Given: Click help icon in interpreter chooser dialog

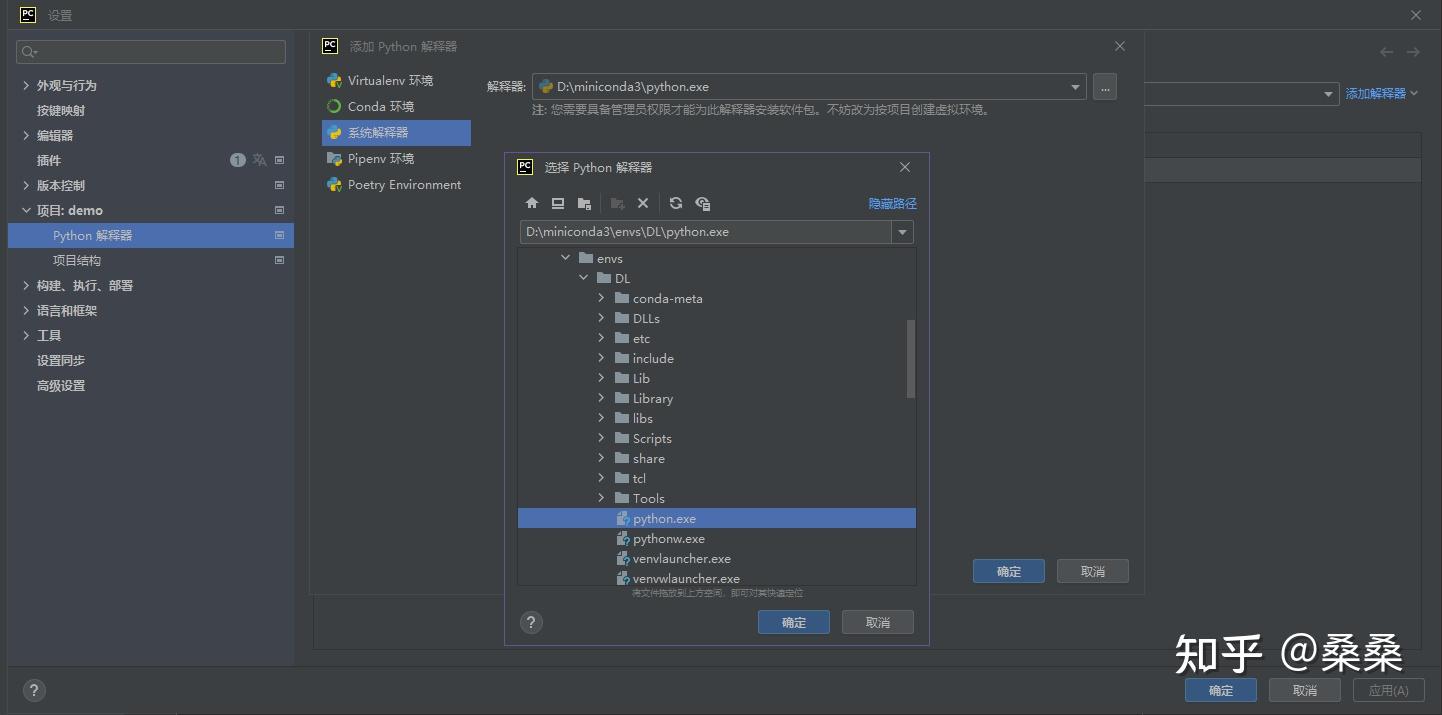Looking at the screenshot, I should 532,622.
